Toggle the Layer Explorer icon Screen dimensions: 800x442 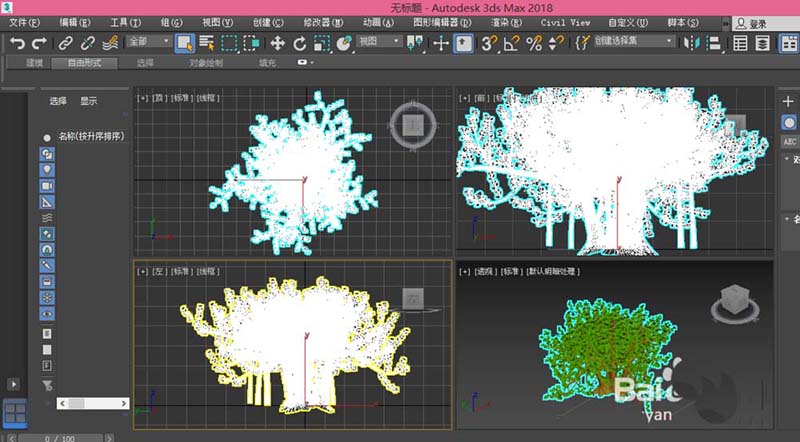[762, 43]
